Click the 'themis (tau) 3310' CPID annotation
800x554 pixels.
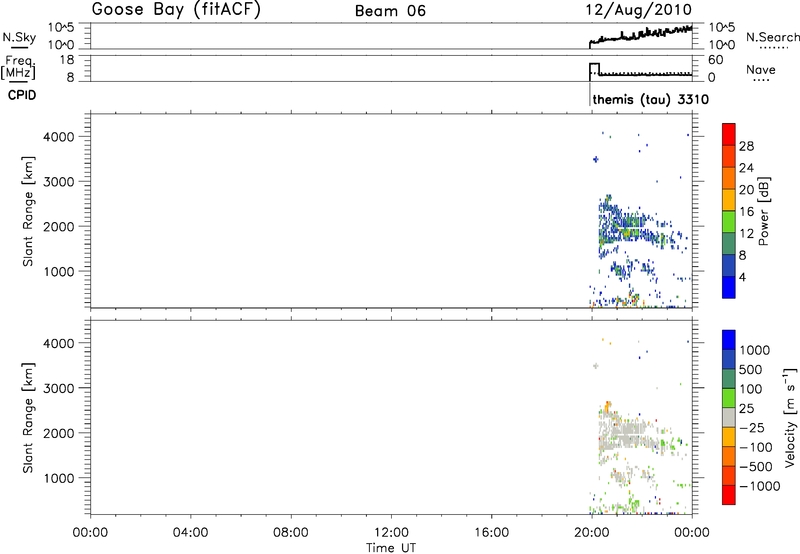[x=651, y=99]
